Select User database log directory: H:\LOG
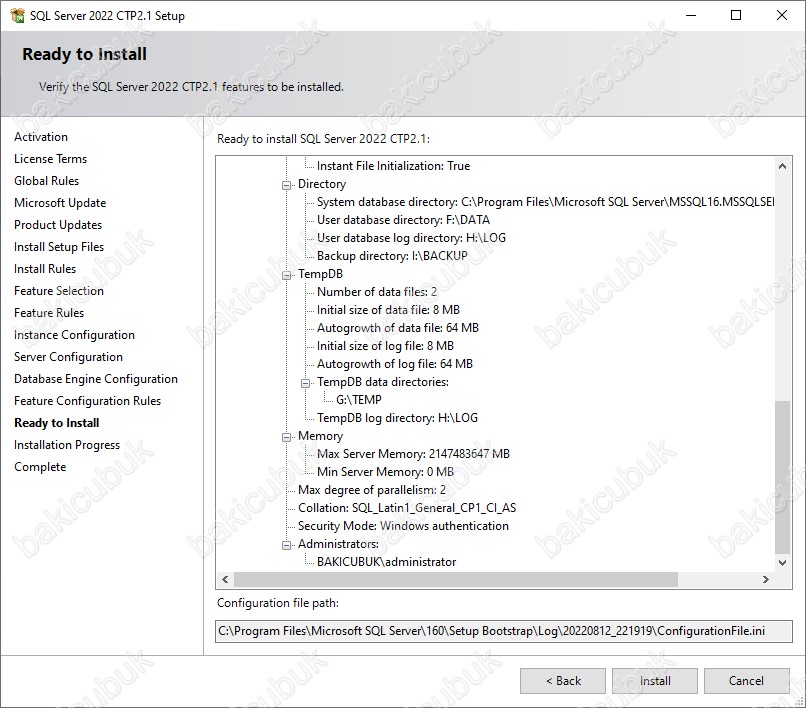 [x=411, y=238]
